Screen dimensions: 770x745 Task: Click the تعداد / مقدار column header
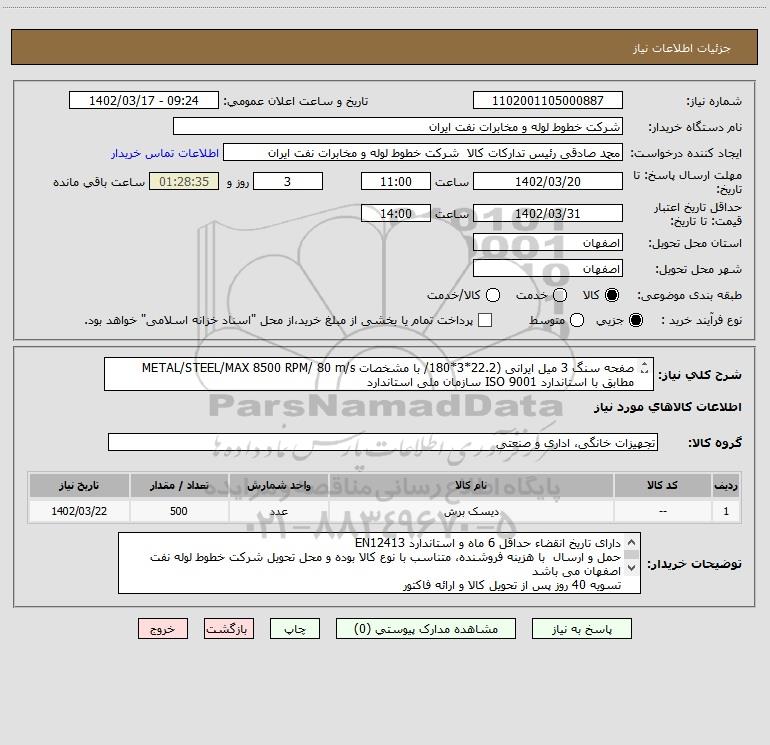point(179,485)
